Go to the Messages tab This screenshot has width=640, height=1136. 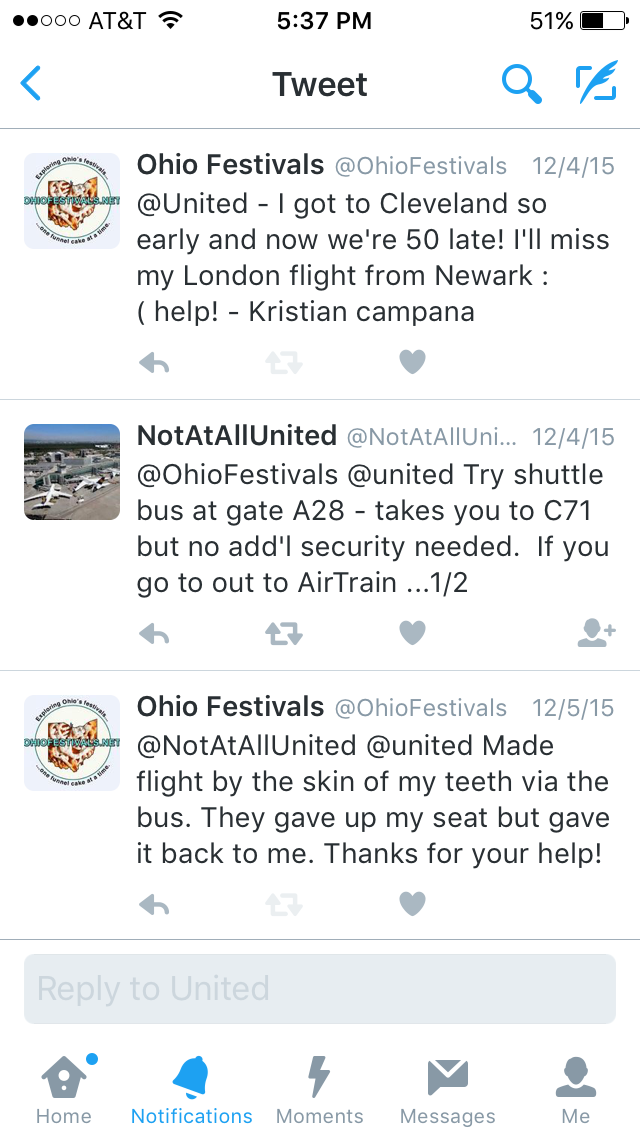(447, 1088)
